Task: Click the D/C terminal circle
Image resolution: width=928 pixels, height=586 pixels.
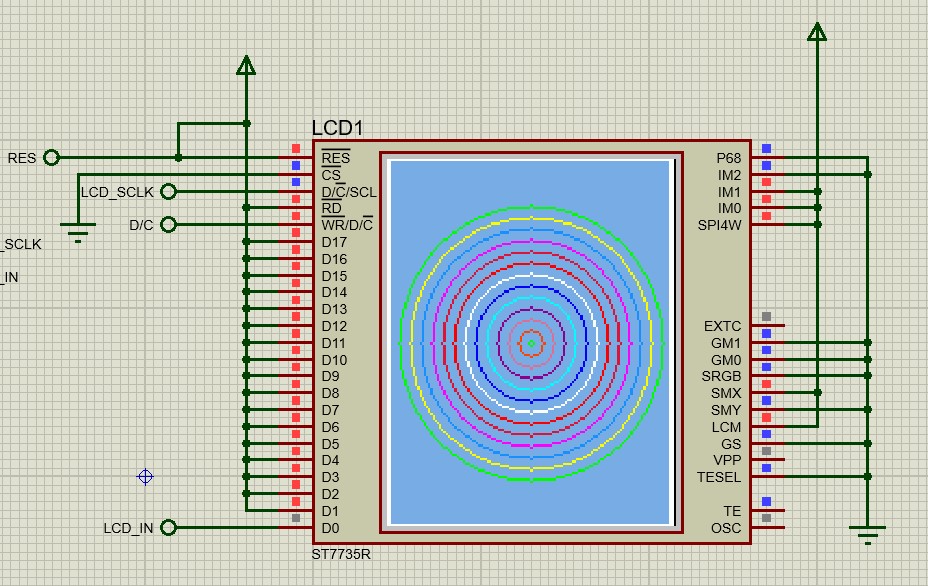Action: click(x=168, y=225)
